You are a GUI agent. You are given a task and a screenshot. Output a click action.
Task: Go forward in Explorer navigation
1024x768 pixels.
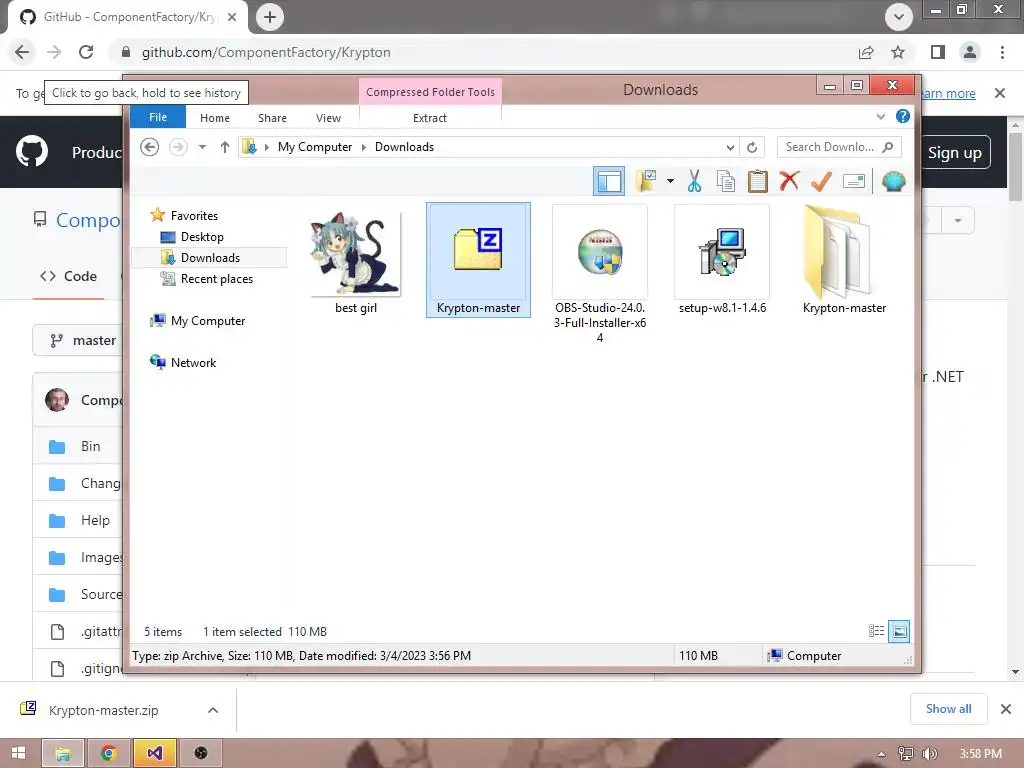click(178, 147)
